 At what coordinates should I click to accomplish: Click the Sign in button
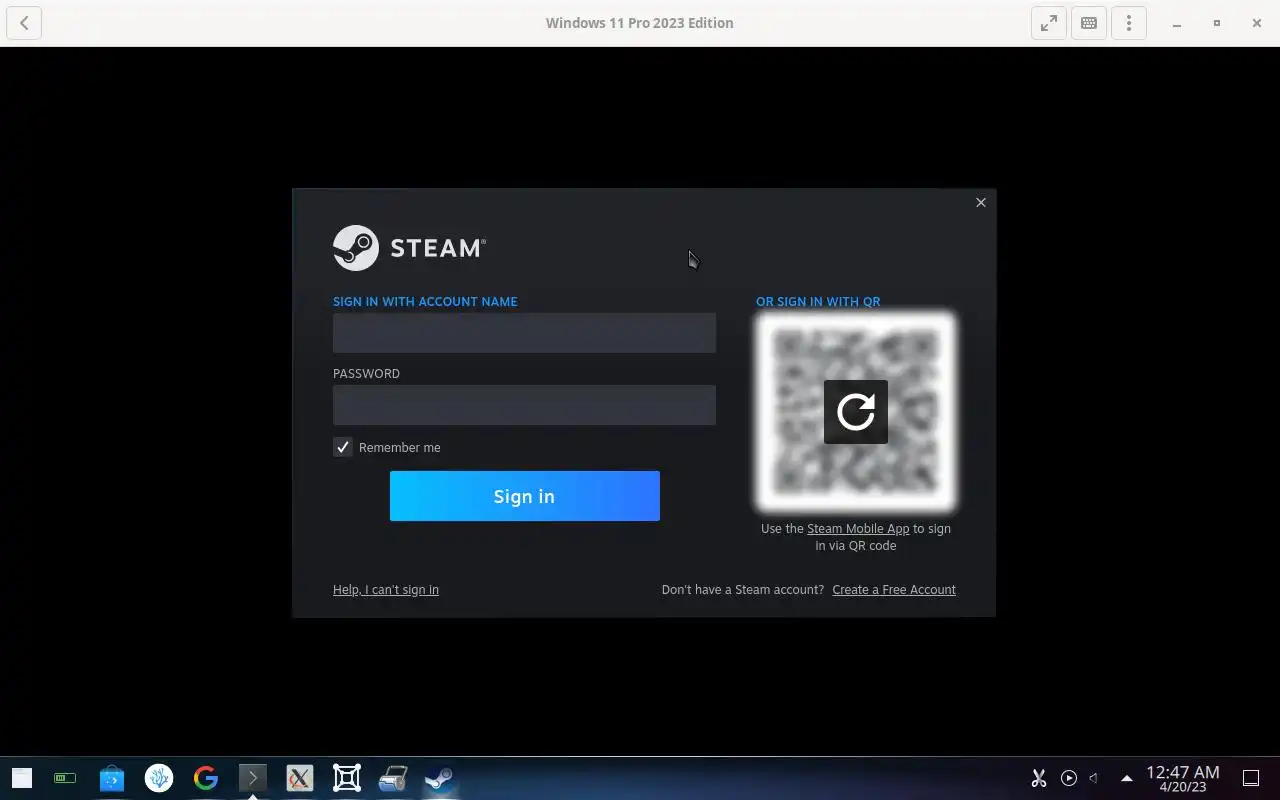(525, 496)
